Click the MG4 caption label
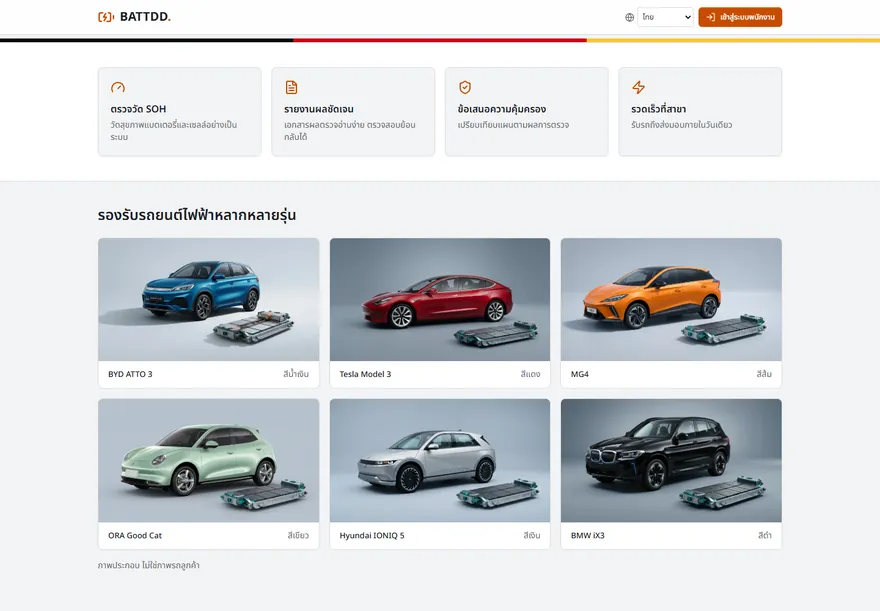This screenshot has height=611, width=880. coord(580,374)
